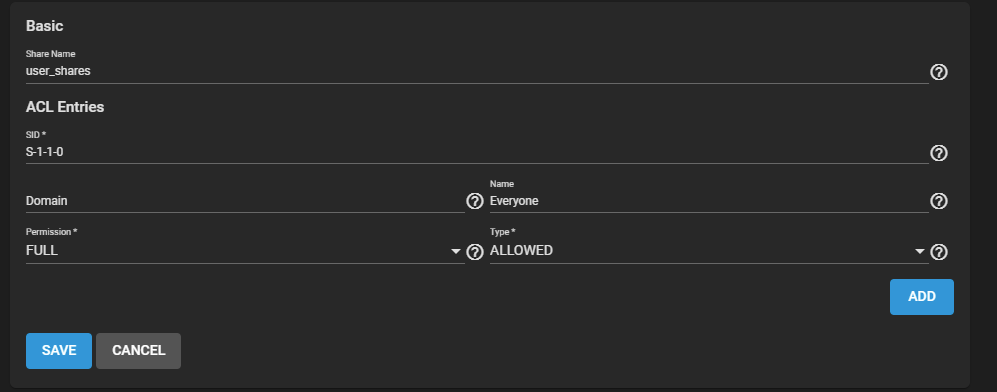Expand Permission dropdown arrow
The height and width of the screenshot is (392, 997).
click(x=455, y=252)
